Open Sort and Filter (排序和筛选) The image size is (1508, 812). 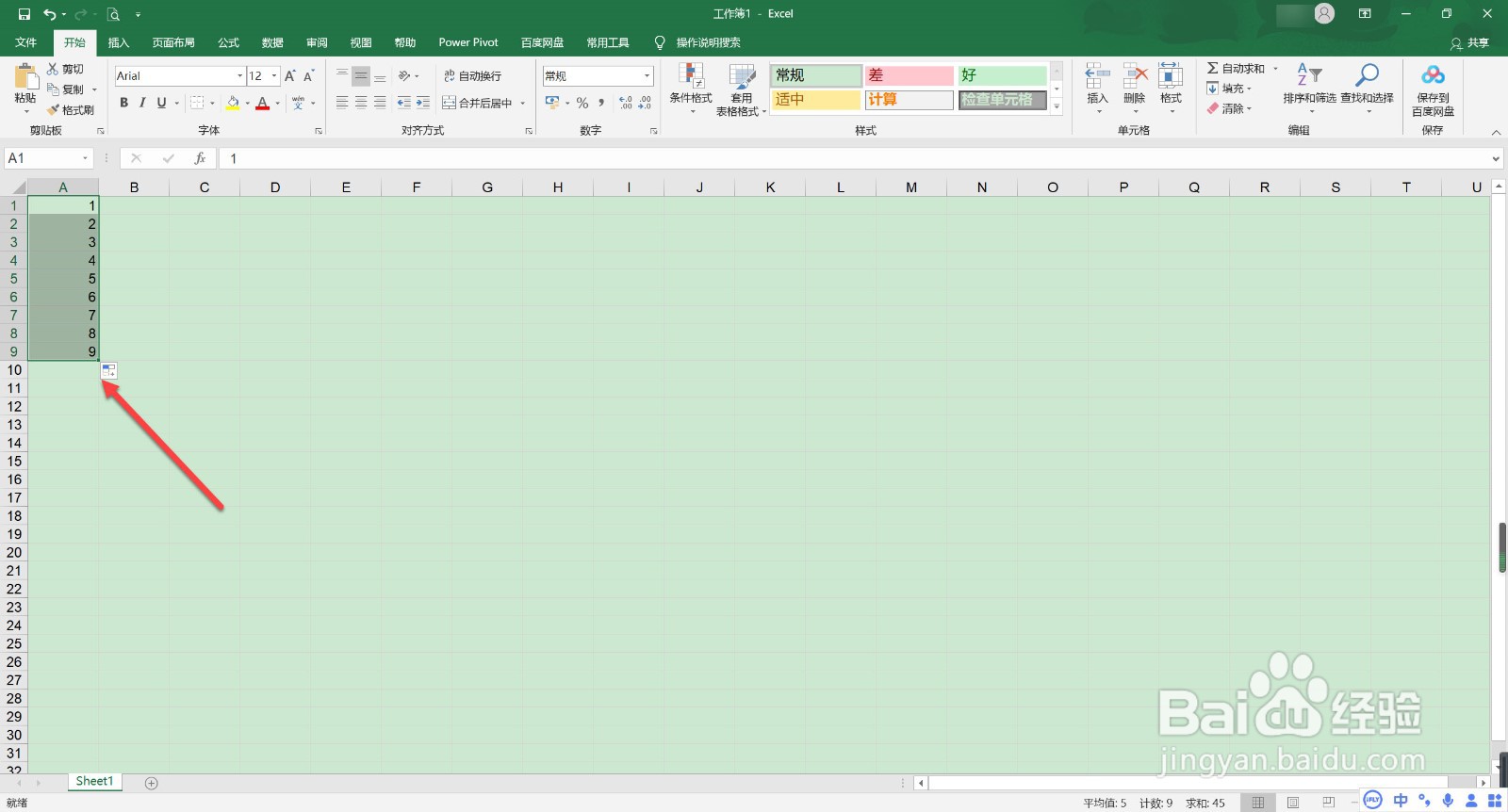coord(1309,89)
